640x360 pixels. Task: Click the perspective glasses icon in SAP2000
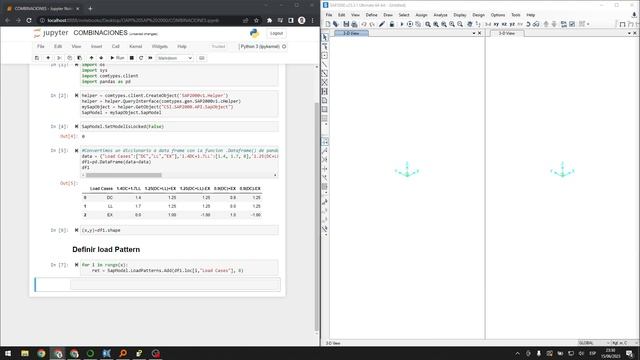click(x=536, y=24)
